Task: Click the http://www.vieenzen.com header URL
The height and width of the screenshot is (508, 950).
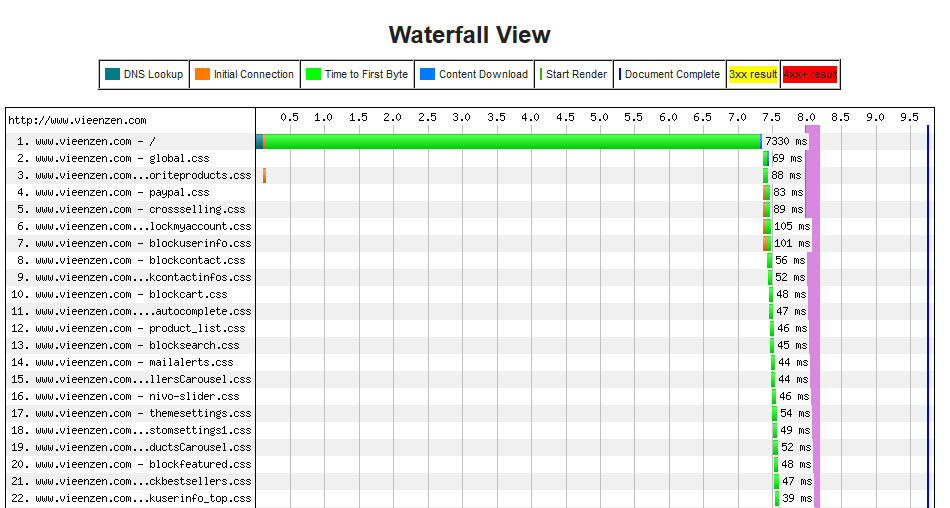Action: tap(77, 120)
